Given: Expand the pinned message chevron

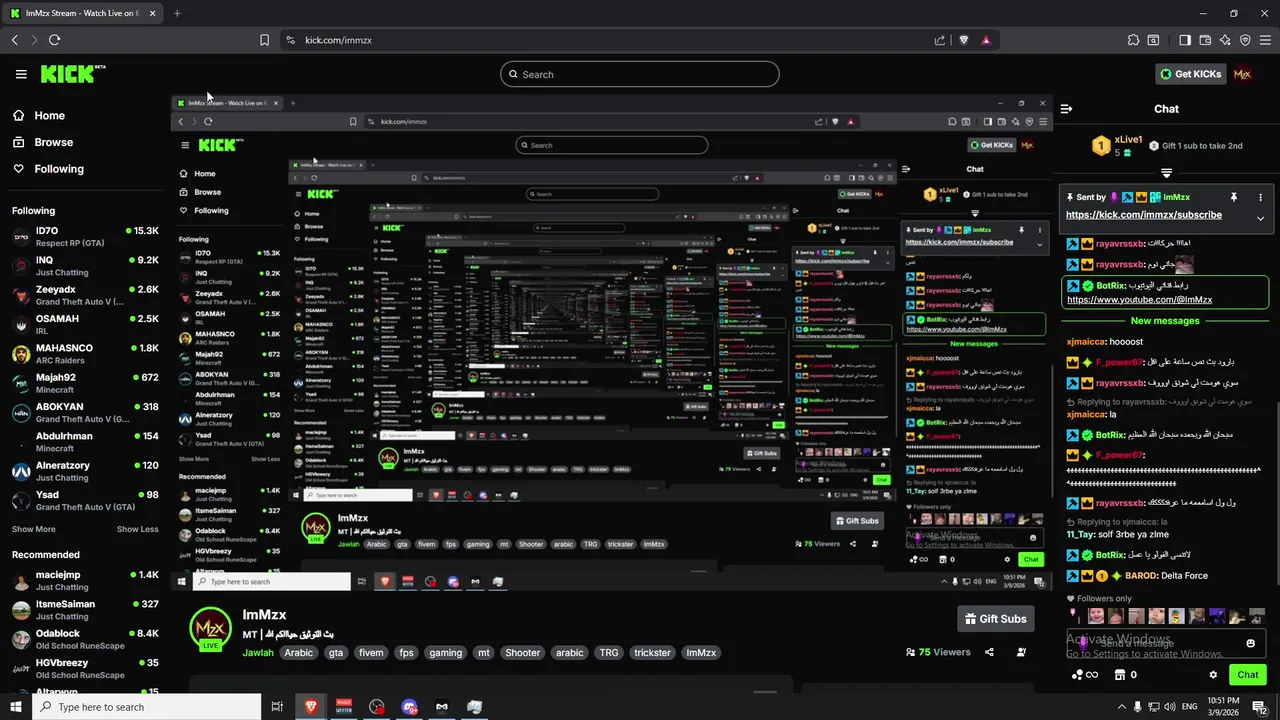Looking at the screenshot, I should [x=1260, y=218].
